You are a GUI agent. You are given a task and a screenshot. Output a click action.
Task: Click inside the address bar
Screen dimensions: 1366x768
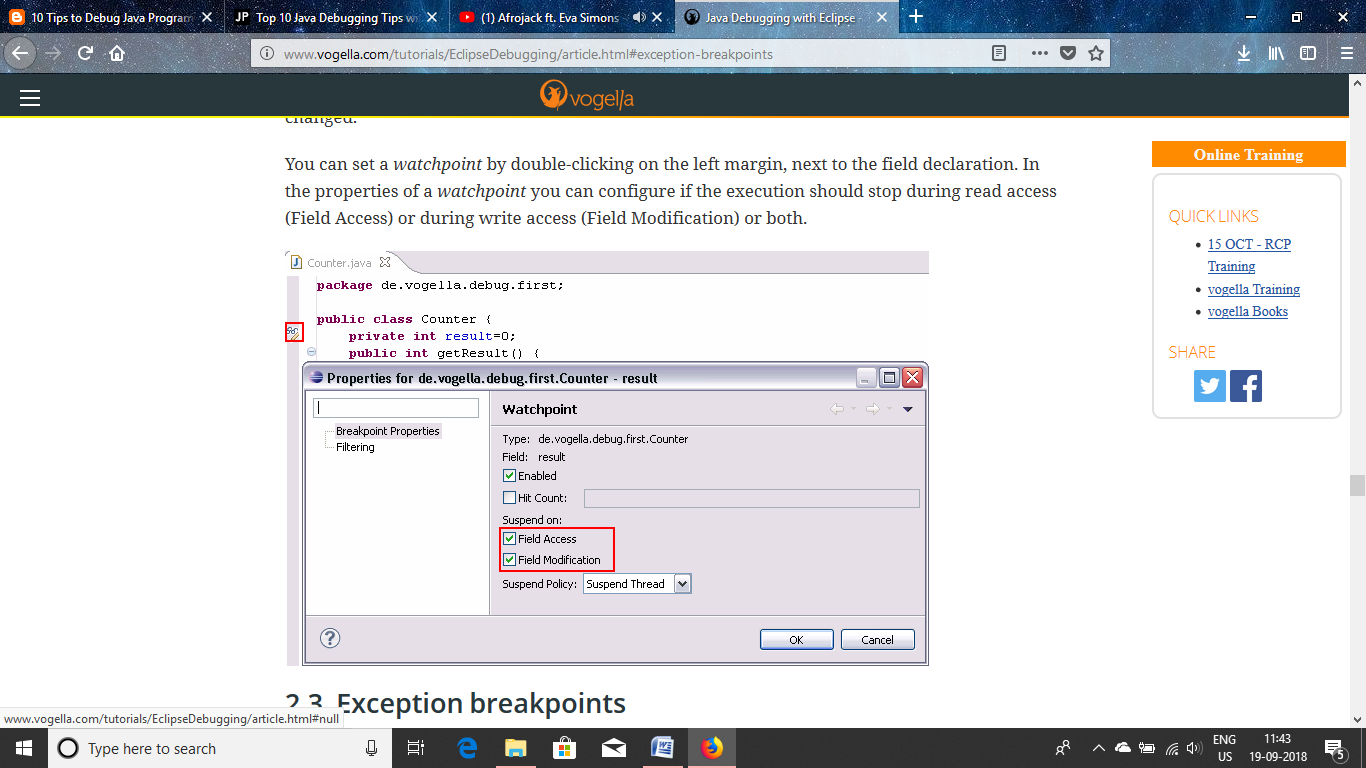click(600, 54)
